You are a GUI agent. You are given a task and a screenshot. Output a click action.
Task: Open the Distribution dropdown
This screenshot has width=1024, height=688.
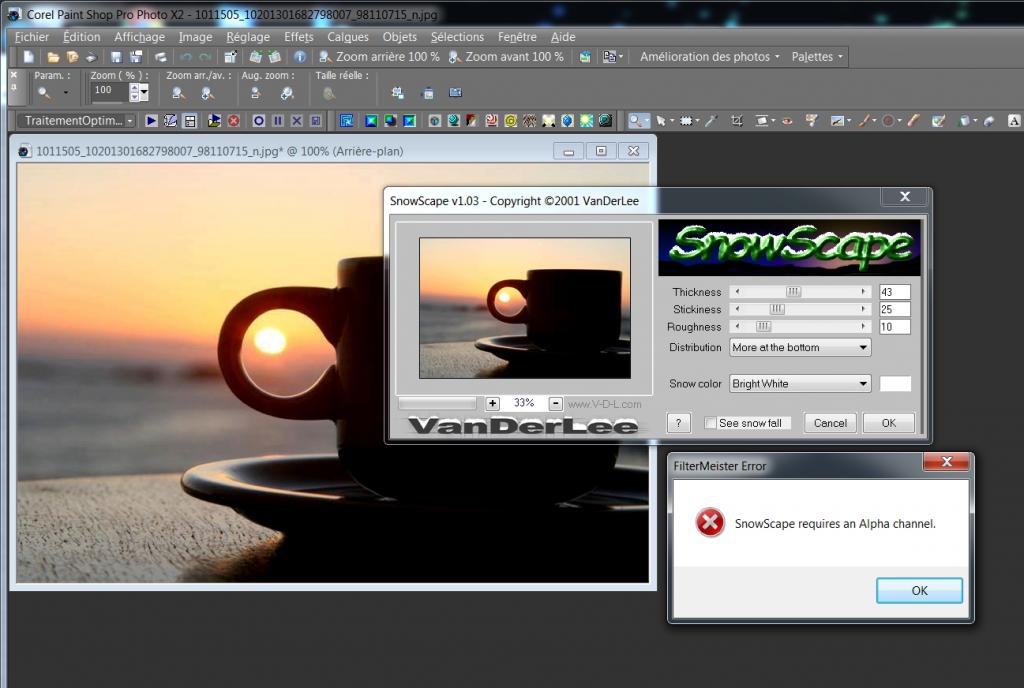[800, 347]
